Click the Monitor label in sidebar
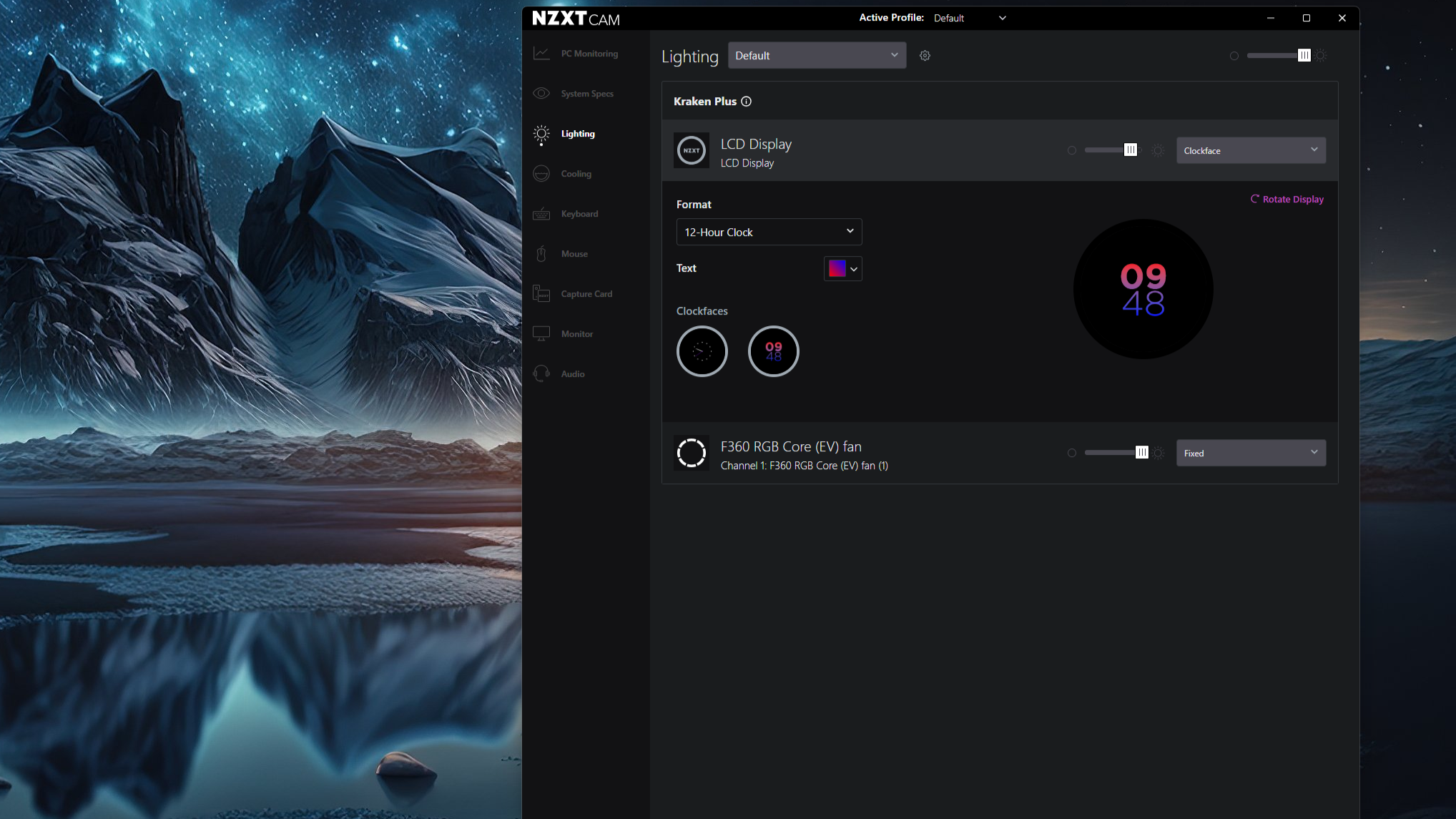This screenshot has width=1456, height=819. tap(577, 334)
